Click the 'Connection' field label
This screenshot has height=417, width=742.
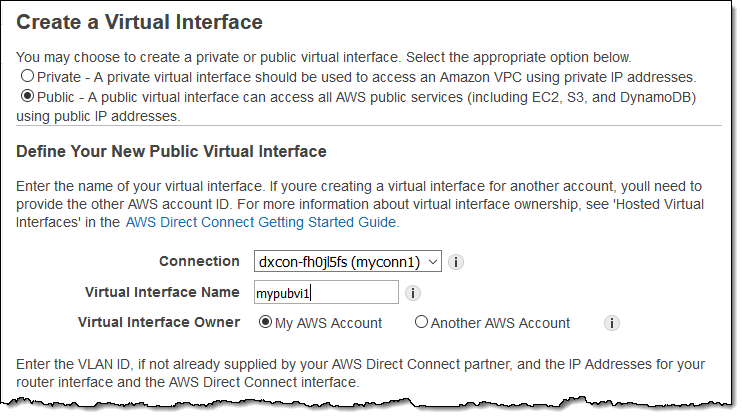coord(199,261)
